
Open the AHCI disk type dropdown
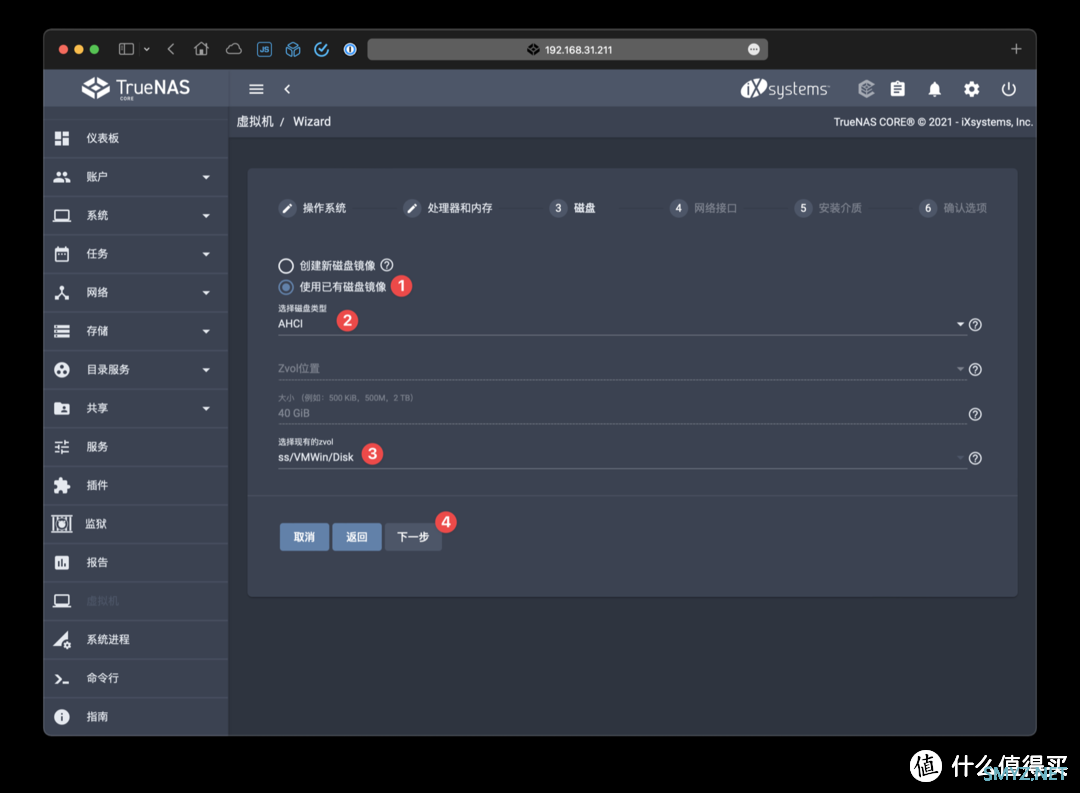pyautogui.click(x=618, y=324)
